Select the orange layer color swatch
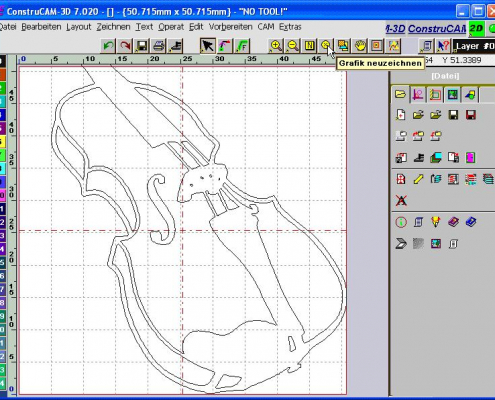This screenshot has width=495, height=400. click(x=3, y=75)
